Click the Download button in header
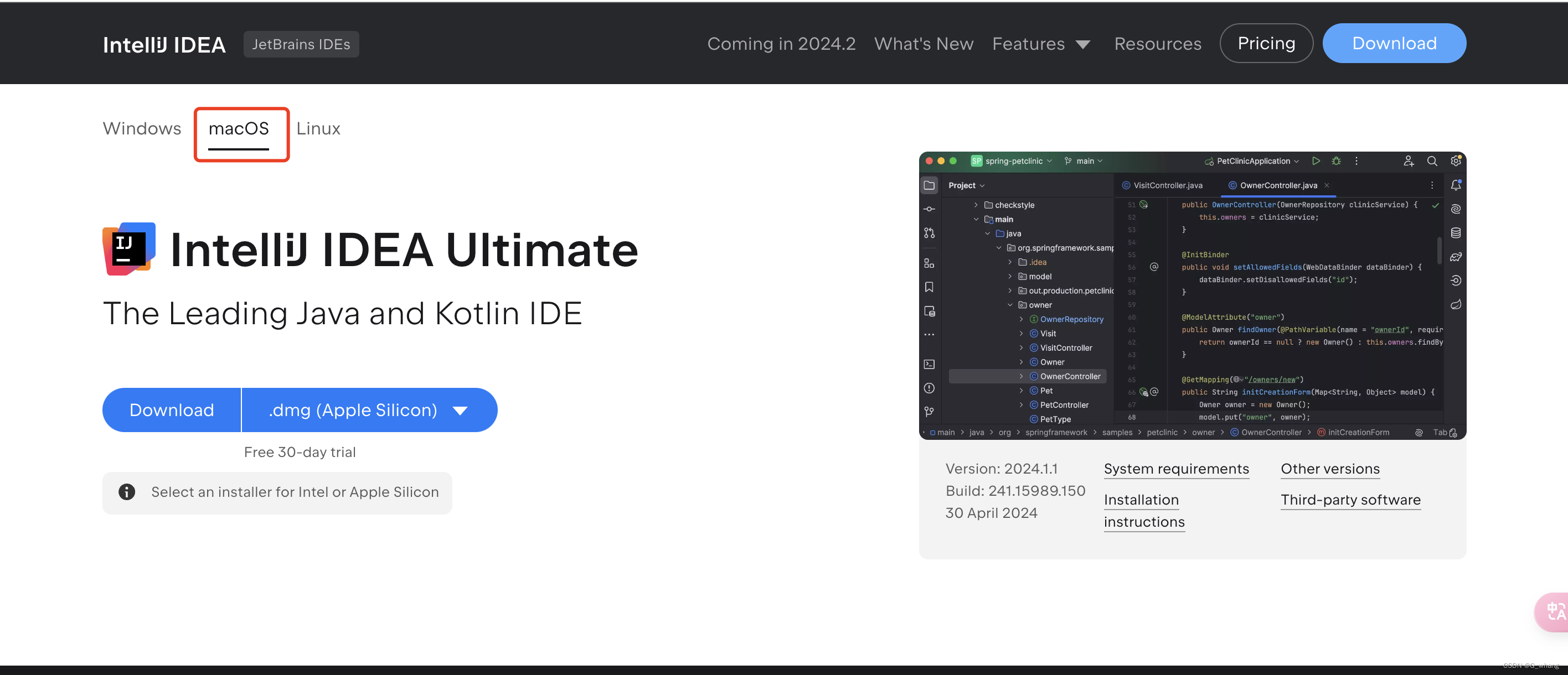Image resolution: width=1568 pixels, height=675 pixels. pyautogui.click(x=1394, y=43)
